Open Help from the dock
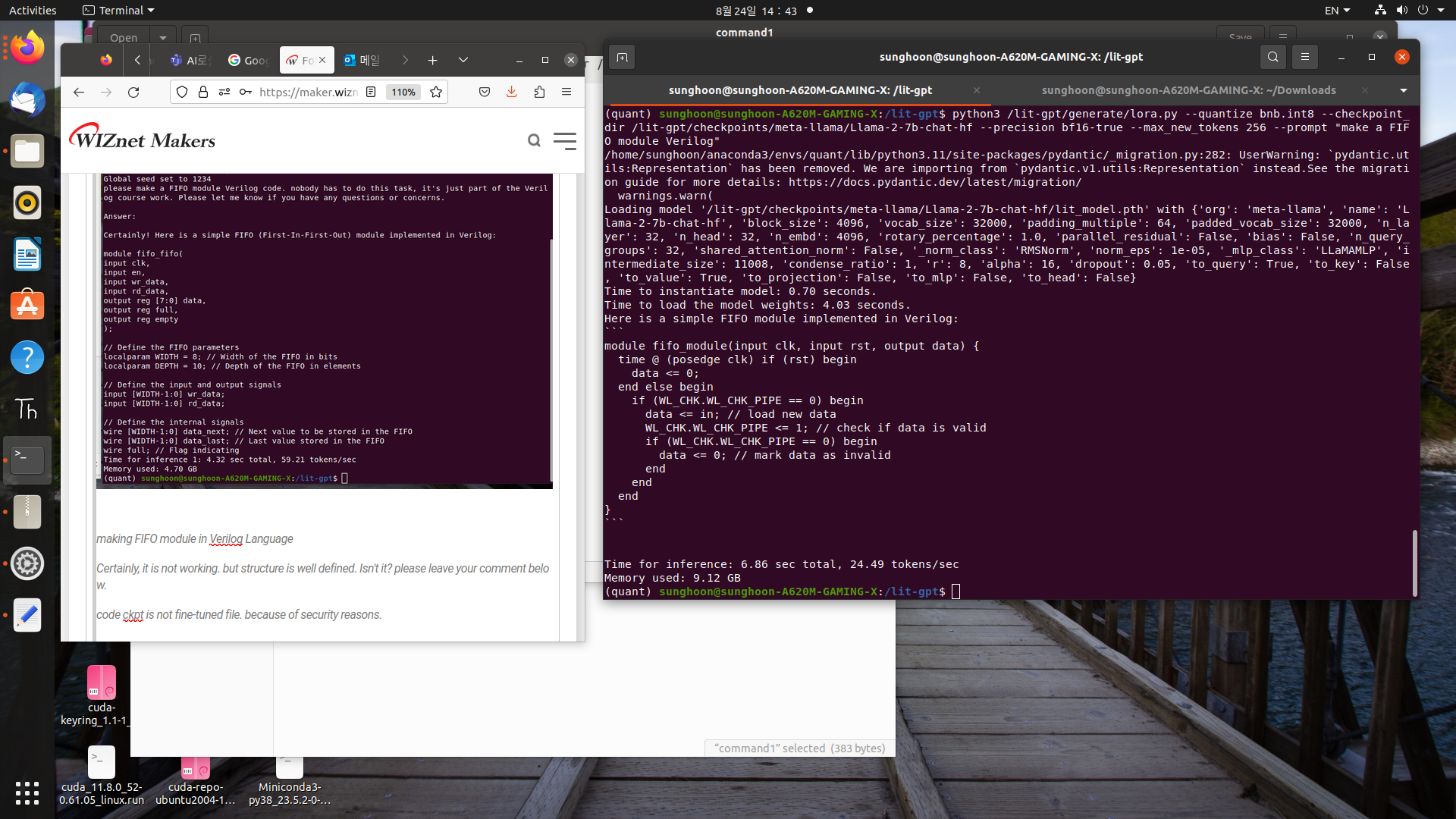 (x=27, y=357)
